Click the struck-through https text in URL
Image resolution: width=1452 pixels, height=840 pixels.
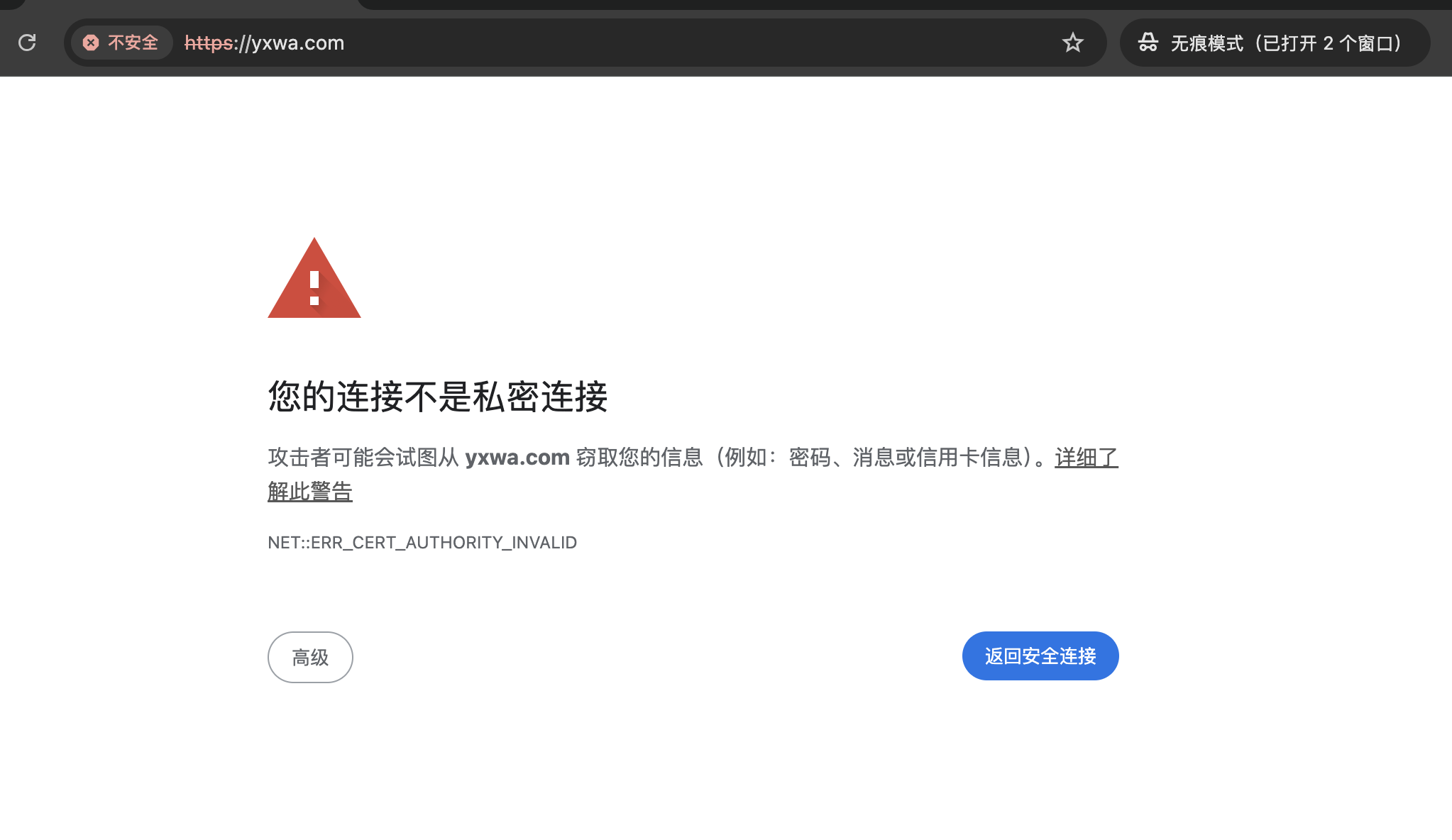point(208,43)
